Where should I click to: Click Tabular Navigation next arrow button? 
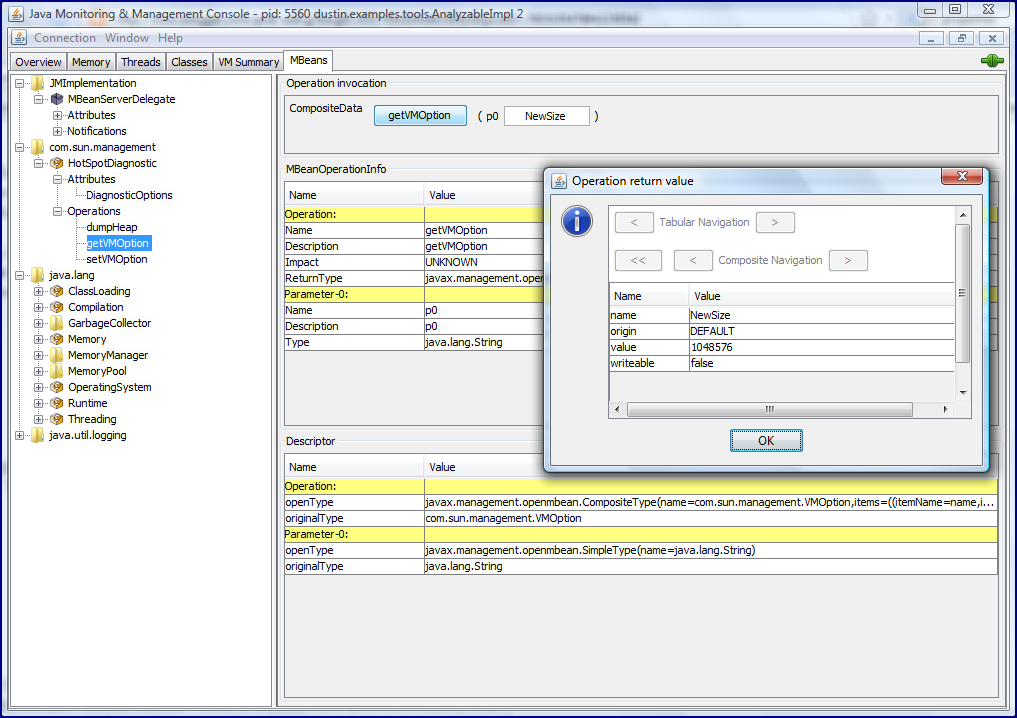[x=775, y=222]
